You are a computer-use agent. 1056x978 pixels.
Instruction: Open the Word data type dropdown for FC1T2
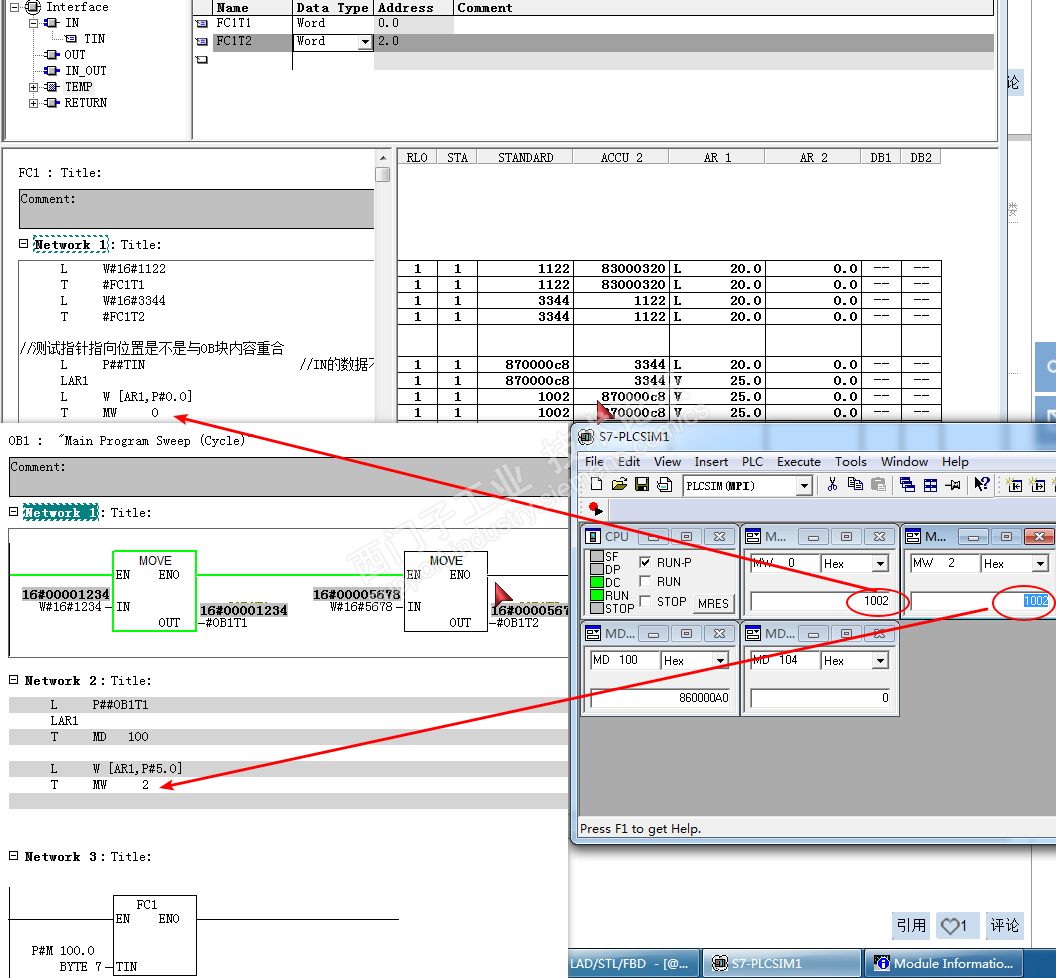pyautogui.click(x=365, y=42)
